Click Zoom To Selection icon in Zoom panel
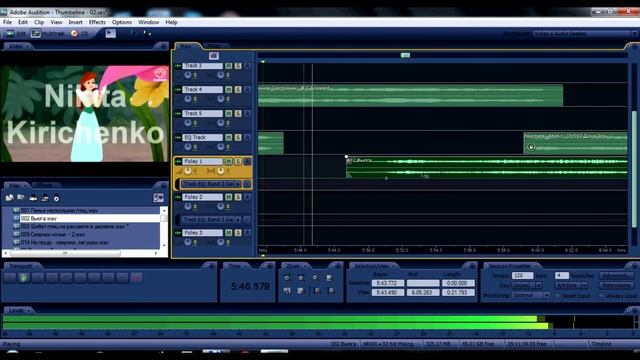This screenshot has height=360, width=640. (x=330, y=278)
